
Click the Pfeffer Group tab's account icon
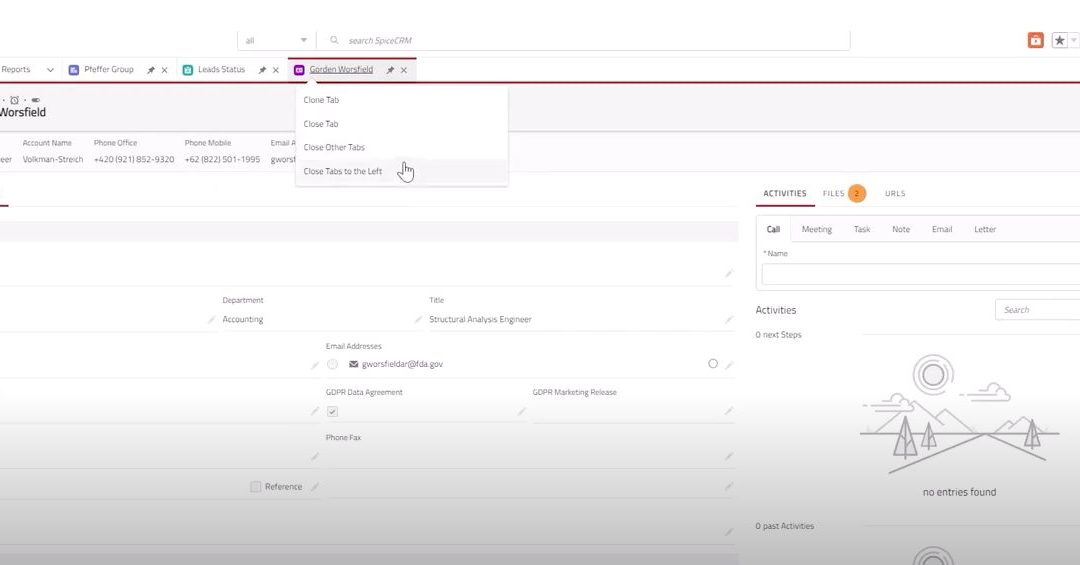[x=74, y=70]
